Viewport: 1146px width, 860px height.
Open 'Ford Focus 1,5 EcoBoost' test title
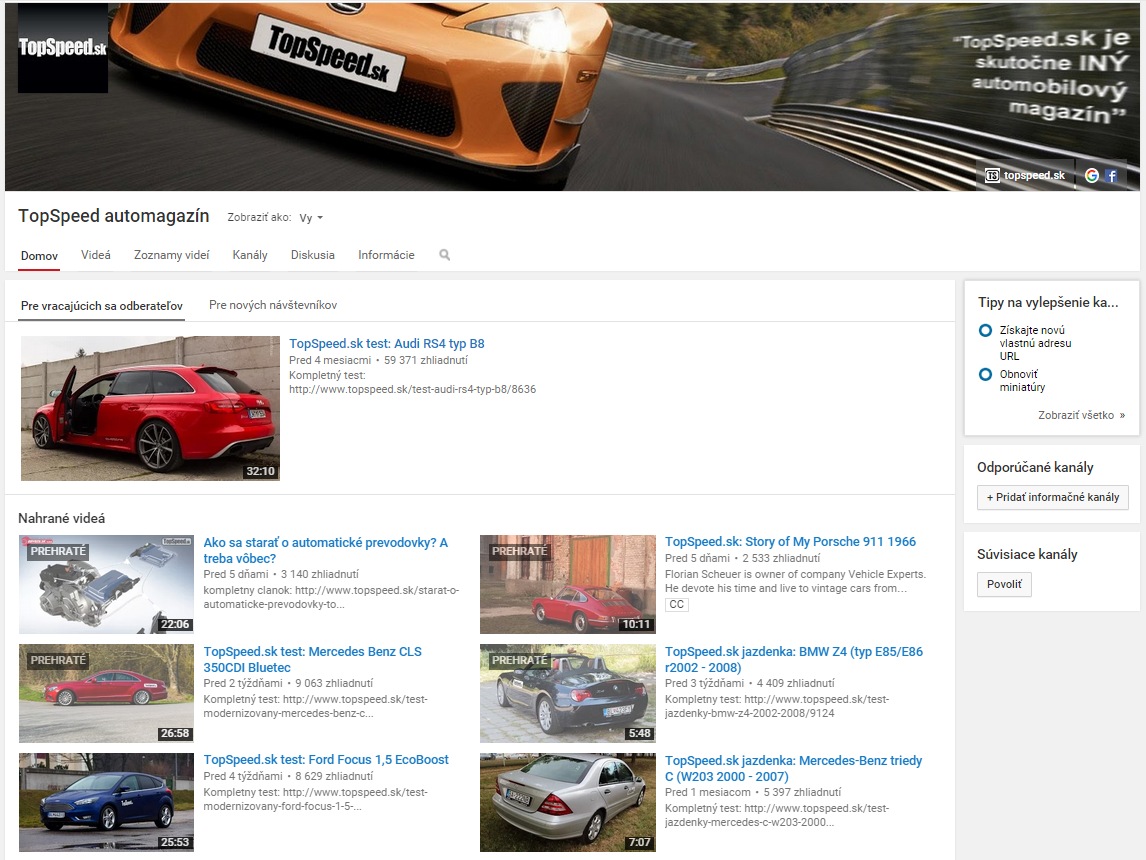(326, 760)
